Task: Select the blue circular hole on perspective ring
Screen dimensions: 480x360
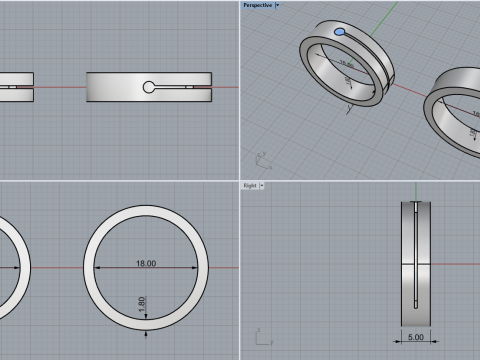Action: coord(339,32)
